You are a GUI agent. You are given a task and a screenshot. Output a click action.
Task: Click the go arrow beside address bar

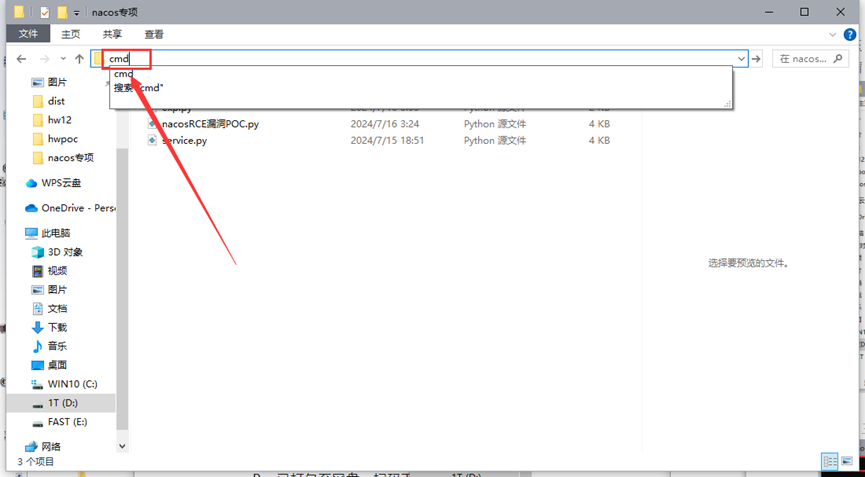coord(757,59)
